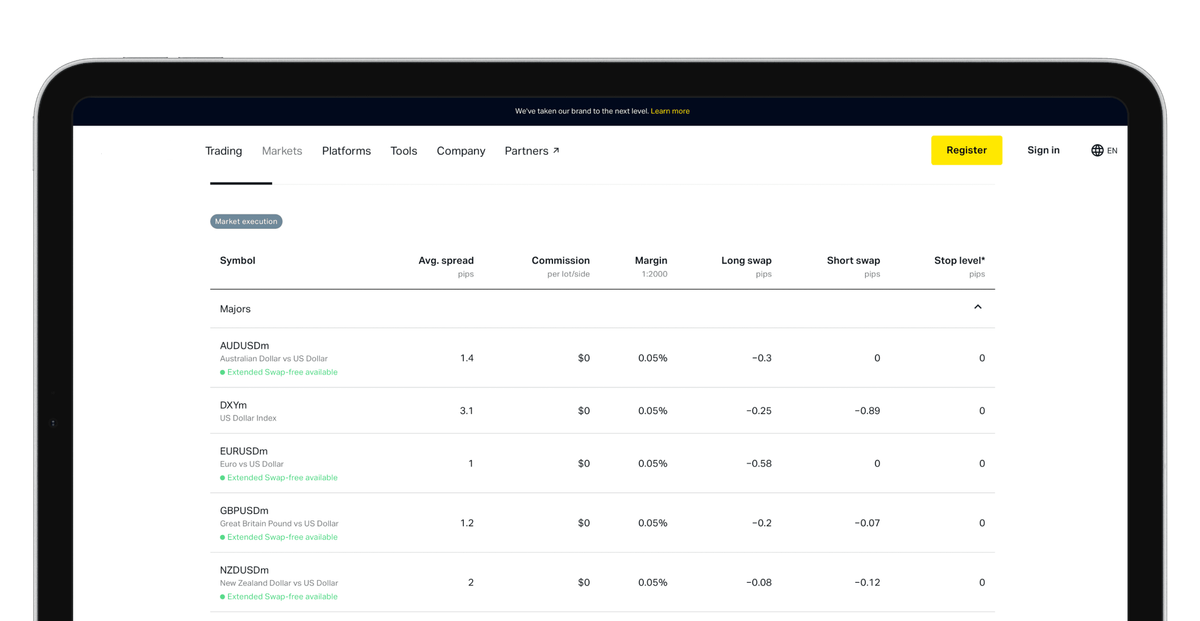The image size is (1200, 621).
Task: Click the −0.89 short swap for DXYm
Action: (865, 411)
